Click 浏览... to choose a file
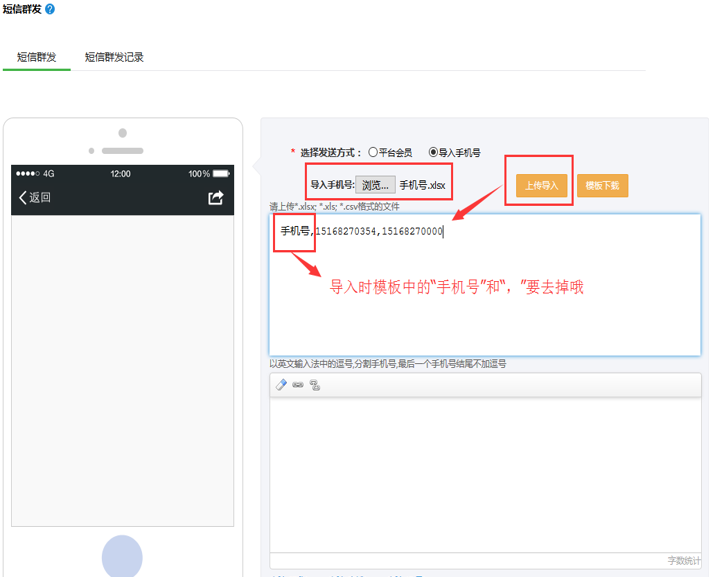Screen dimensions: 709x577 coord(375,185)
